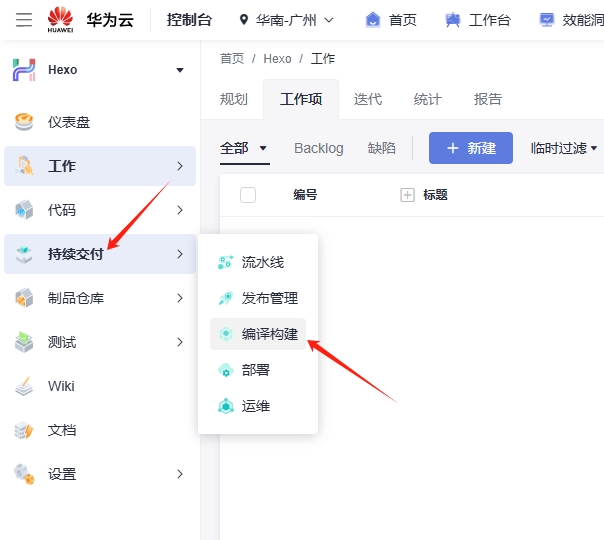Switch to the 迭代 tab
Viewport: 604px width, 540px height.
tap(368, 99)
